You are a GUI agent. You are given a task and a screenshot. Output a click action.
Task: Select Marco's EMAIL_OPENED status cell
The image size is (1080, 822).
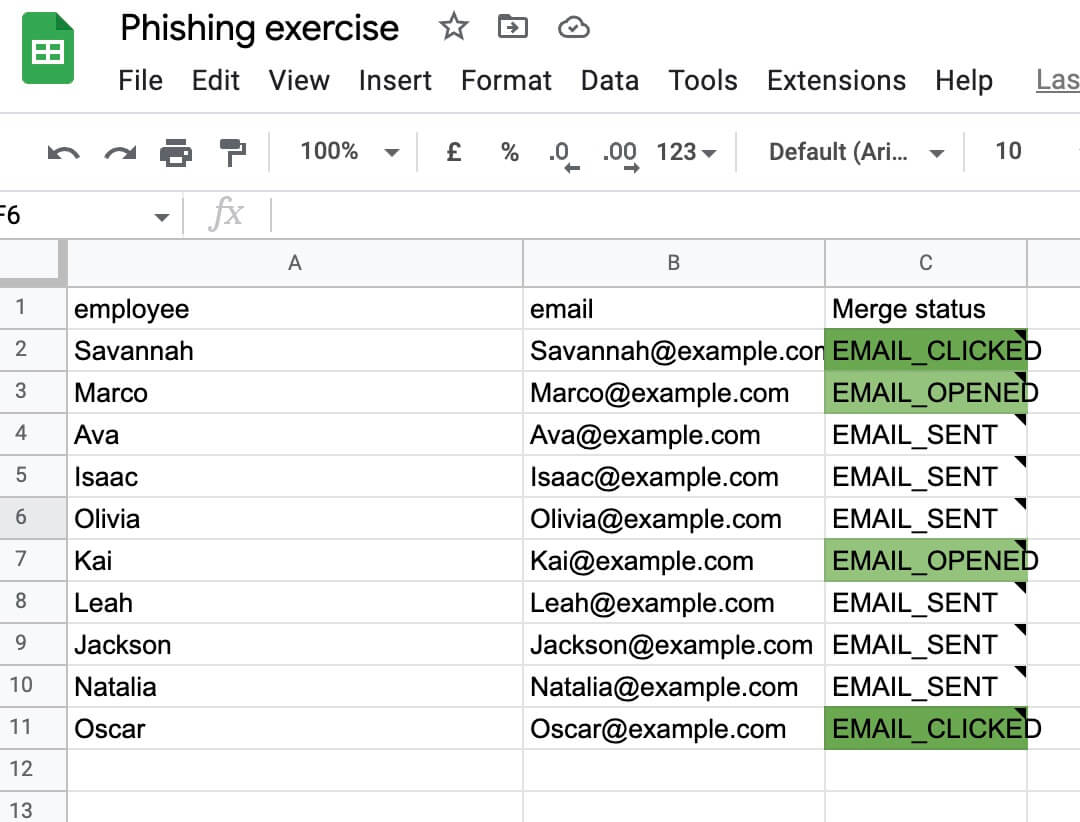pos(926,393)
